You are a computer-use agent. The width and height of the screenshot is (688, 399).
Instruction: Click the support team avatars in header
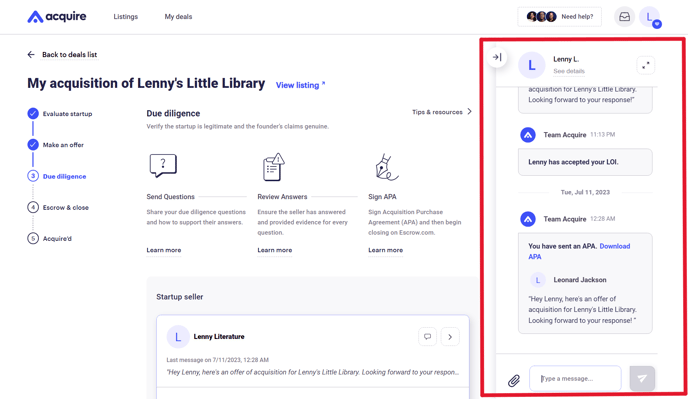[x=541, y=17]
